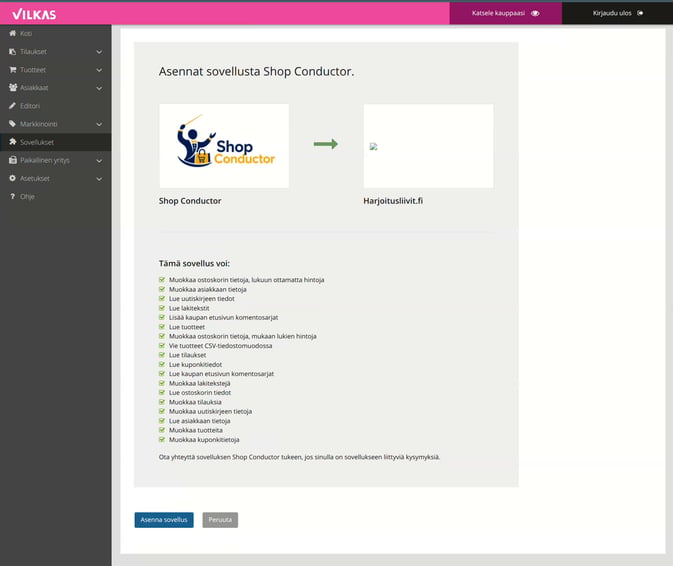The width and height of the screenshot is (673, 566).
Task: Click Kirjaudu ulos in the header
Action: point(618,13)
